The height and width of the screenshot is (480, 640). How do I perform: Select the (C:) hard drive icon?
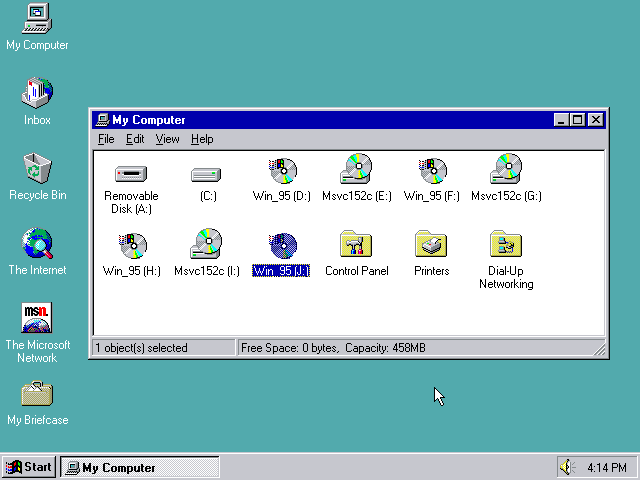click(206, 175)
